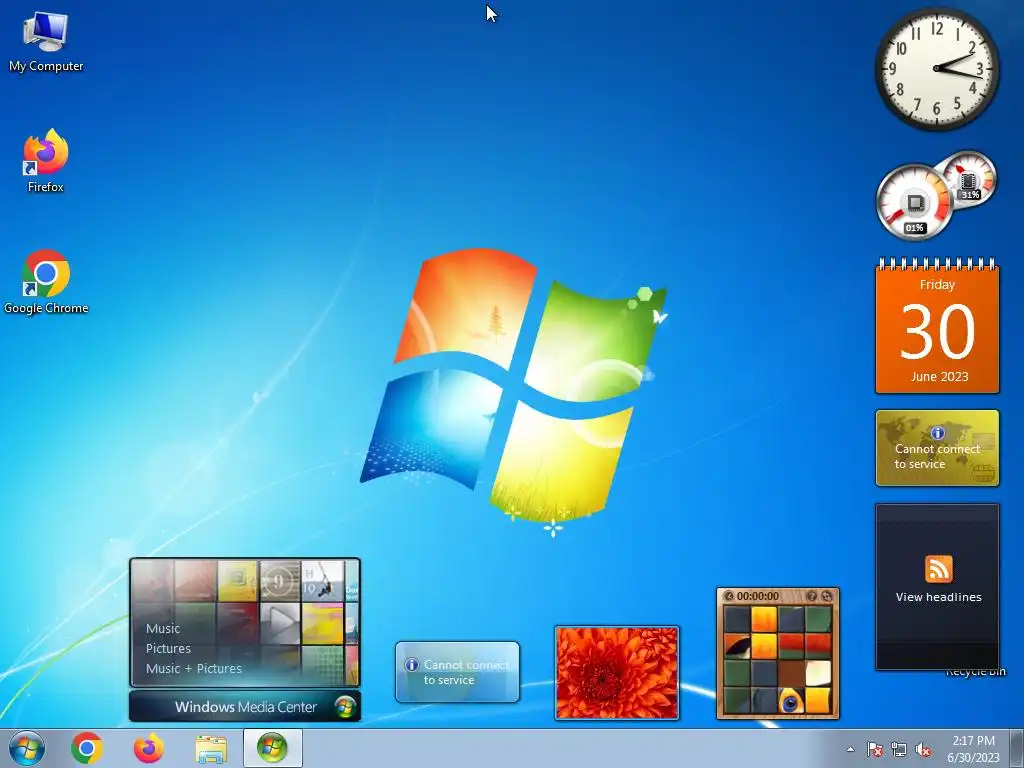Launch Firefox from the taskbar
The height and width of the screenshot is (768, 1024).
click(149, 748)
